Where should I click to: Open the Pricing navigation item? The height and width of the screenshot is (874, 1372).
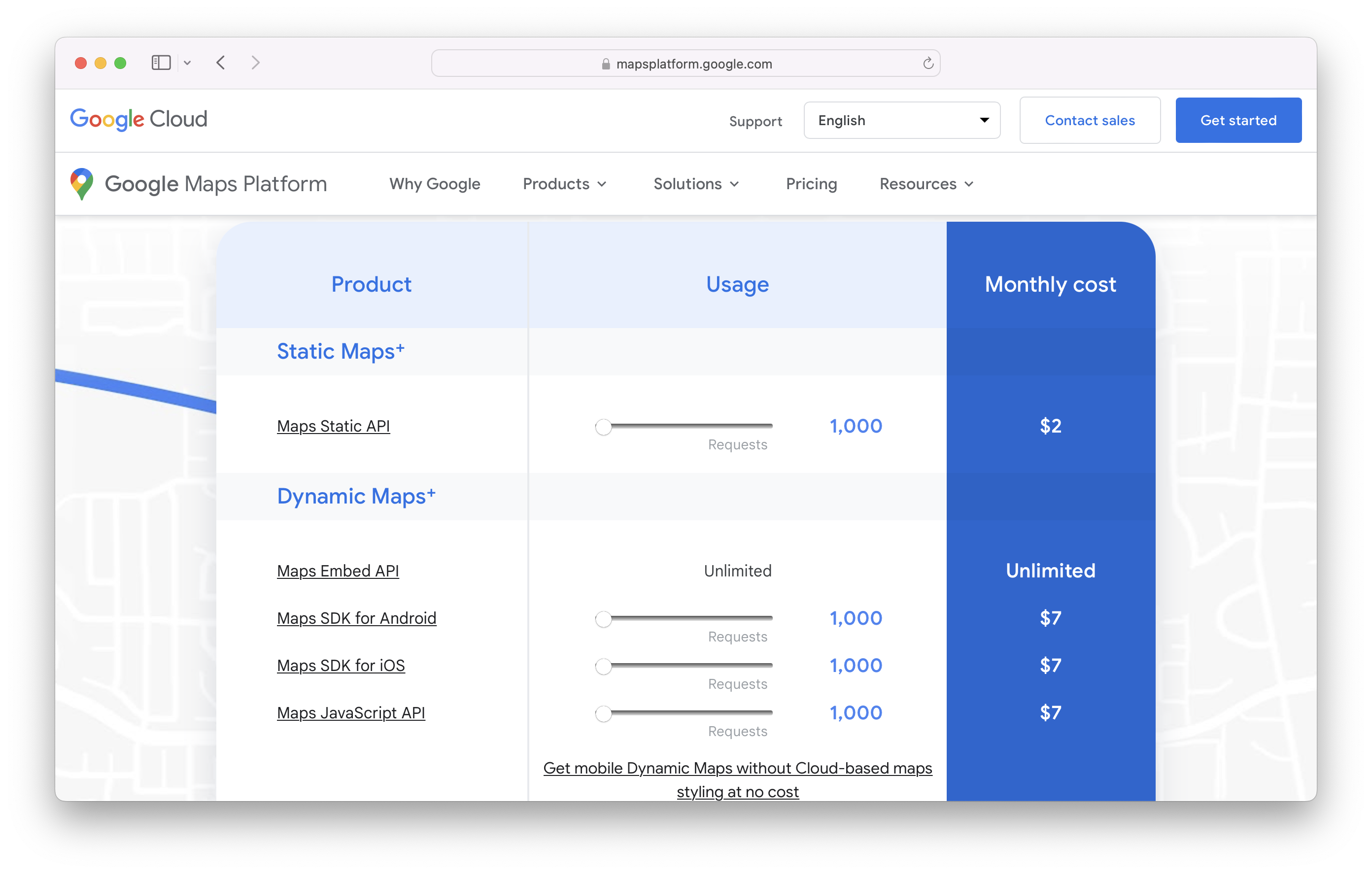click(x=811, y=183)
